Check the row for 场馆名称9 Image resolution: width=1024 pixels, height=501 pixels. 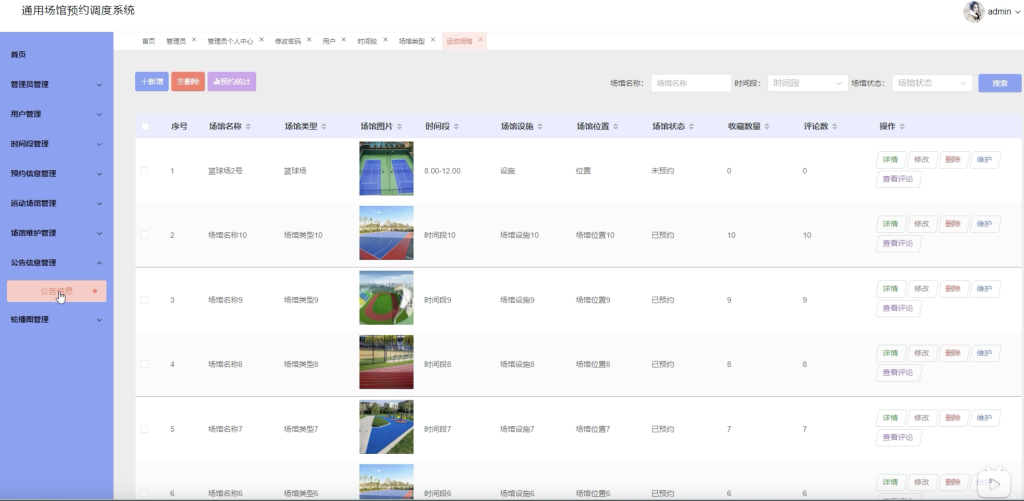(x=144, y=300)
